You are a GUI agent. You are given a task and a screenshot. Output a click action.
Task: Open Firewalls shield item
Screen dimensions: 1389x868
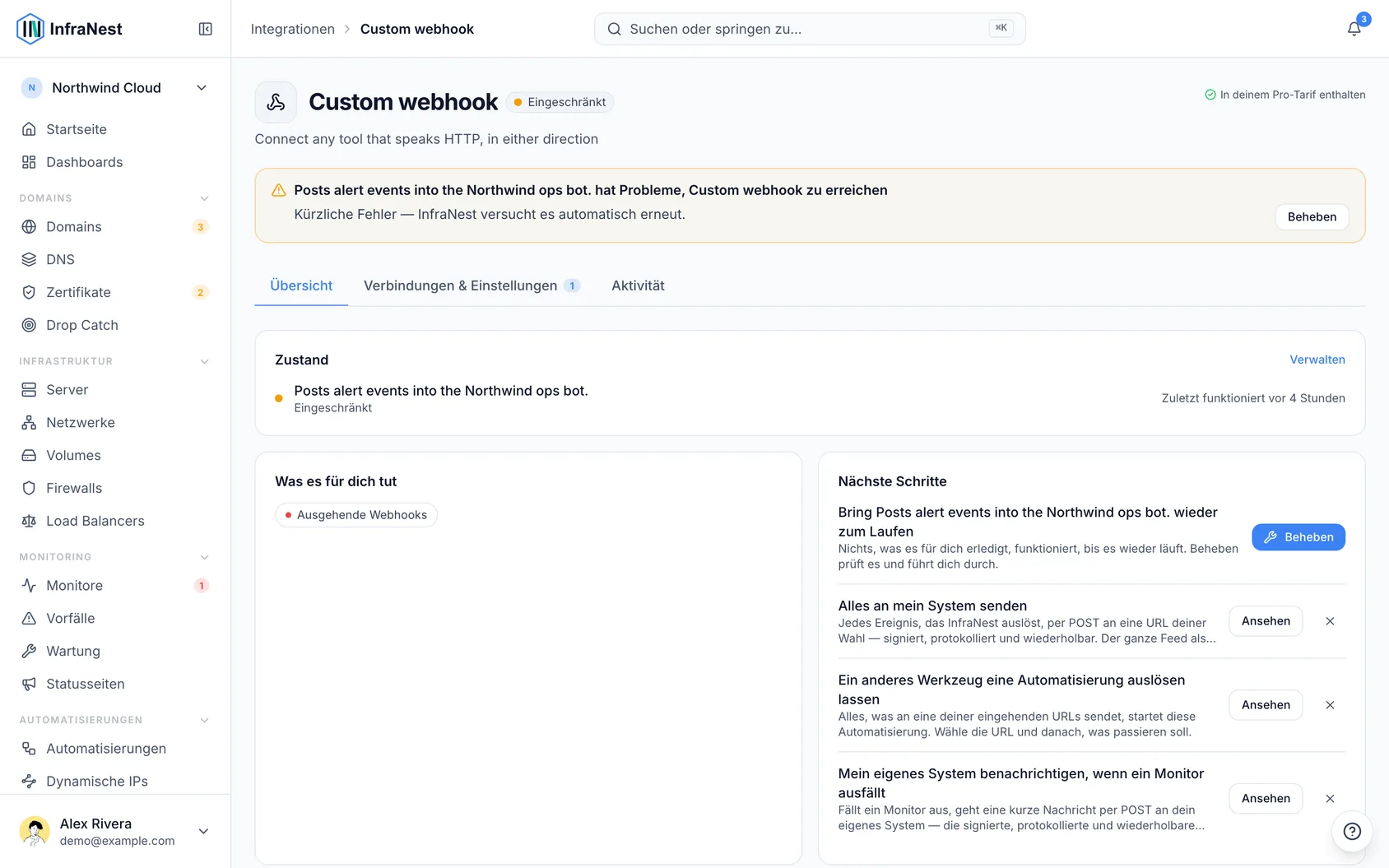tap(115, 488)
